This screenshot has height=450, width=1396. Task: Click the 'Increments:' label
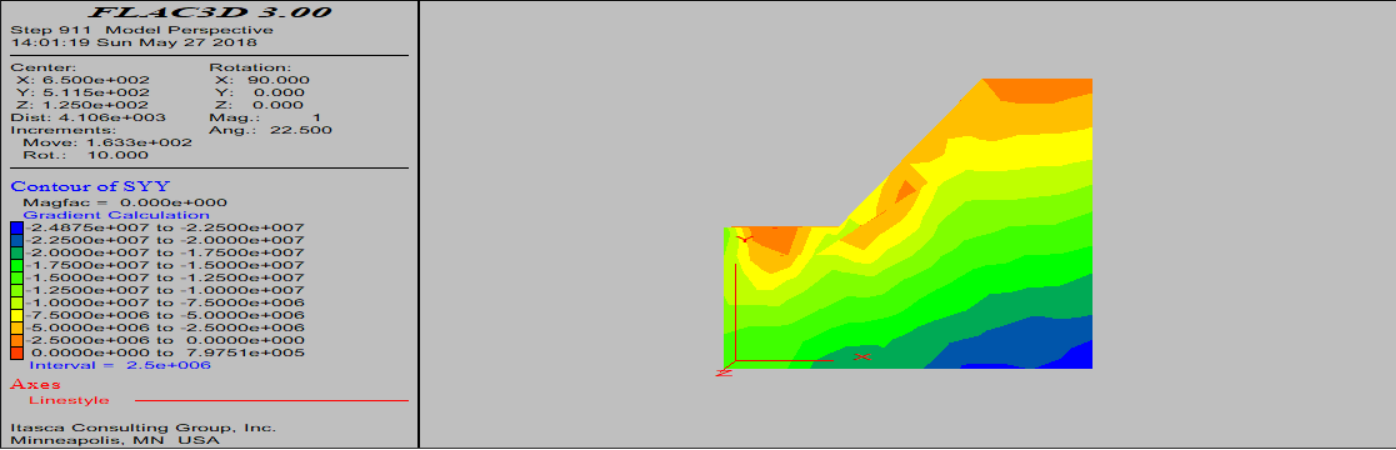pos(63,130)
